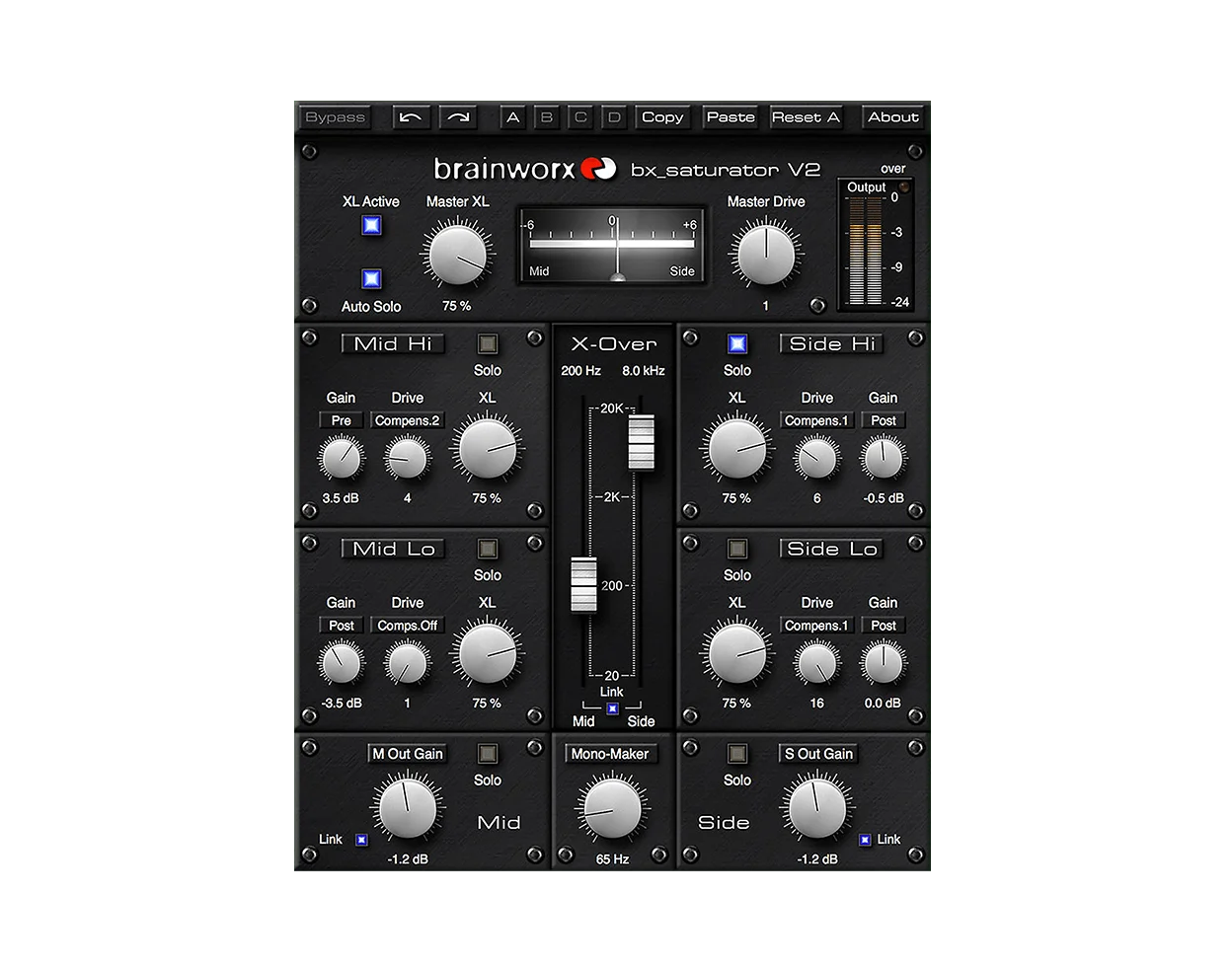The width and height of the screenshot is (1232, 967).
Task: Click the Mid Hi XL knob
Action: coord(487,449)
